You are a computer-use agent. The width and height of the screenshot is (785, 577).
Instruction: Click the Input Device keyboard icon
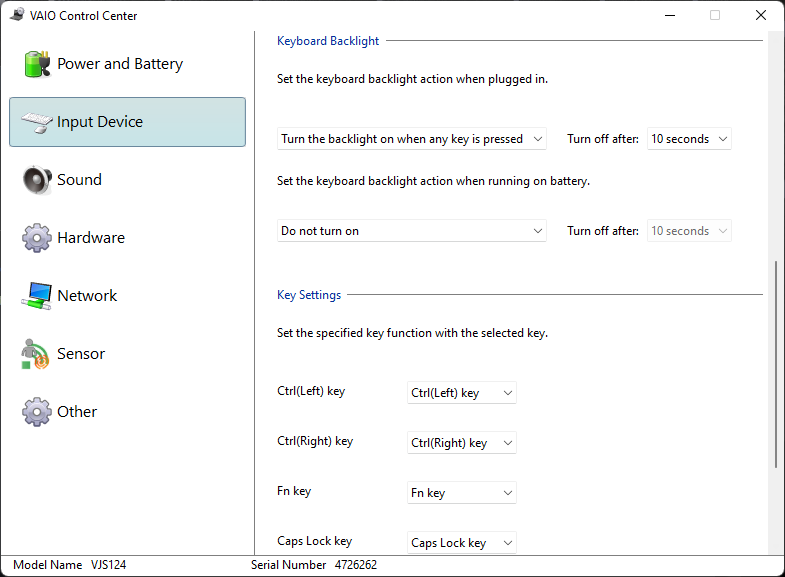coord(37,122)
